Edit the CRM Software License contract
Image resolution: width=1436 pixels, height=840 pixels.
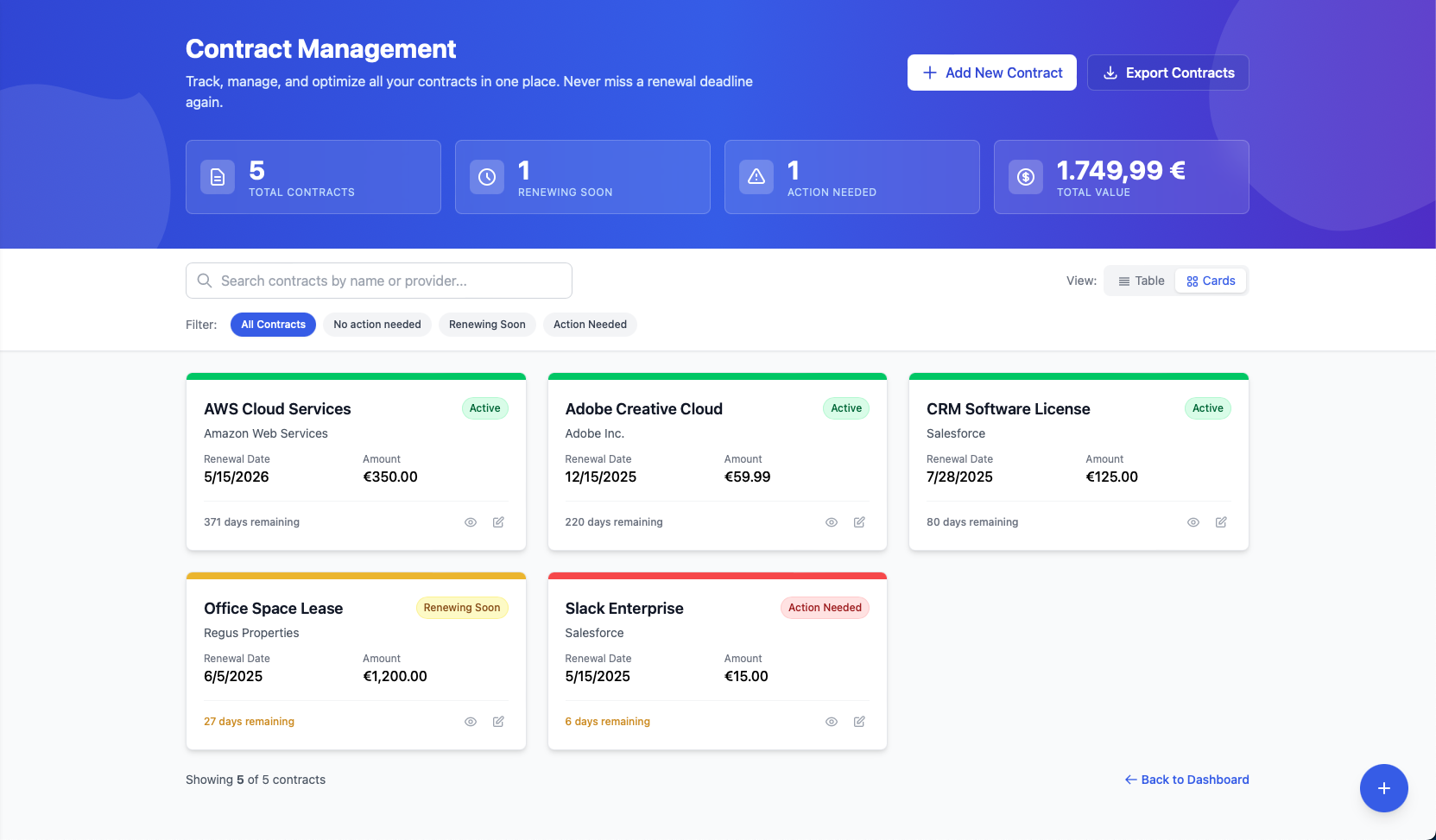click(x=1221, y=522)
